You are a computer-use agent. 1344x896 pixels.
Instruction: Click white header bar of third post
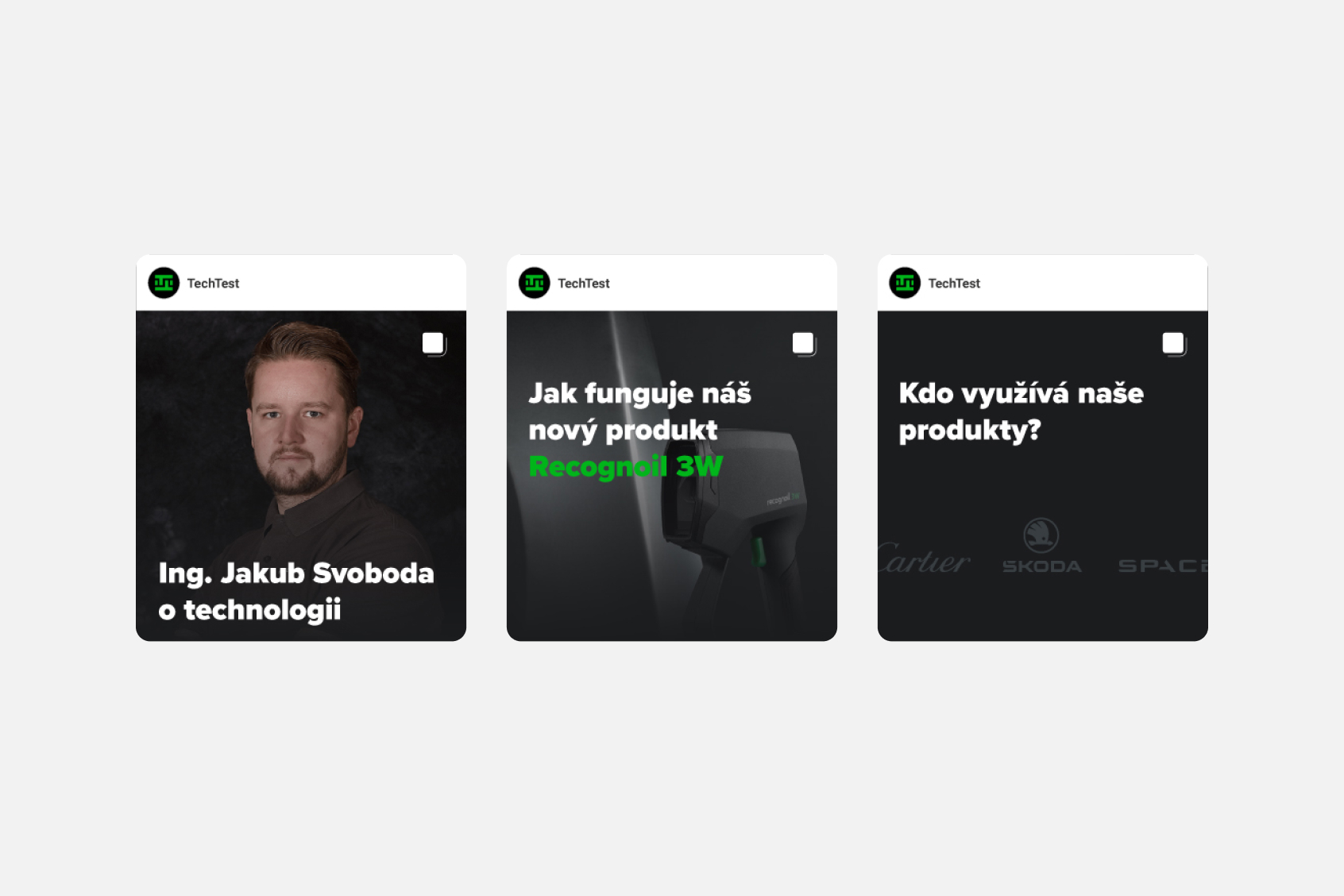coord(1043,283)
